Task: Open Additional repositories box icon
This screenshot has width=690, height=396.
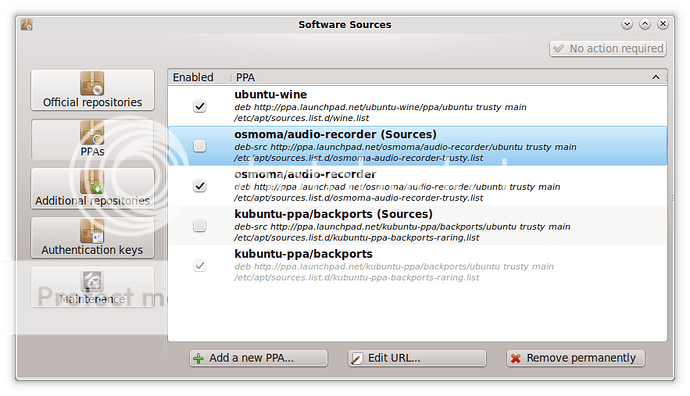Action: tap(92, 182)
